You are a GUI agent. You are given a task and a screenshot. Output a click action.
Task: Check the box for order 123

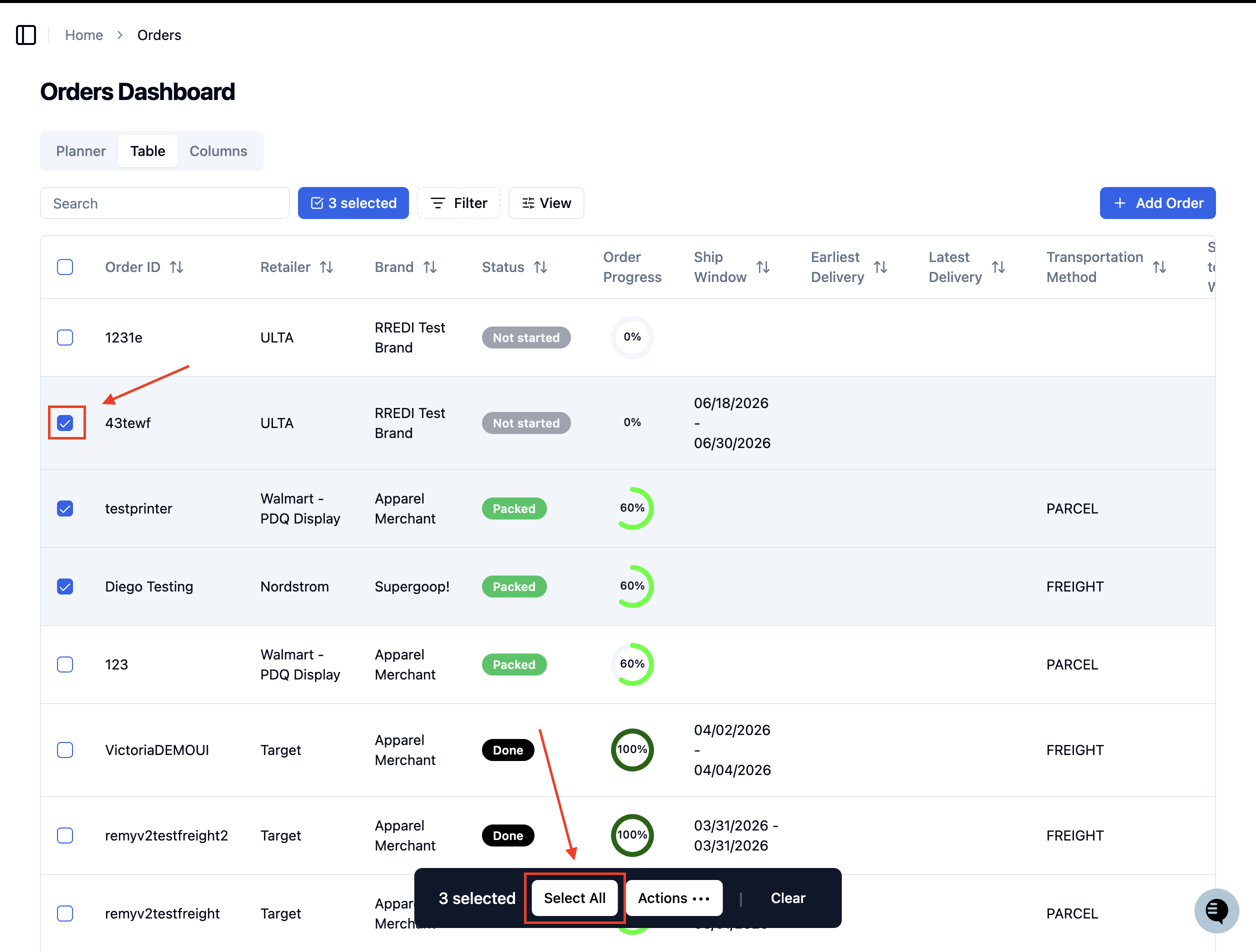point(65,664)
